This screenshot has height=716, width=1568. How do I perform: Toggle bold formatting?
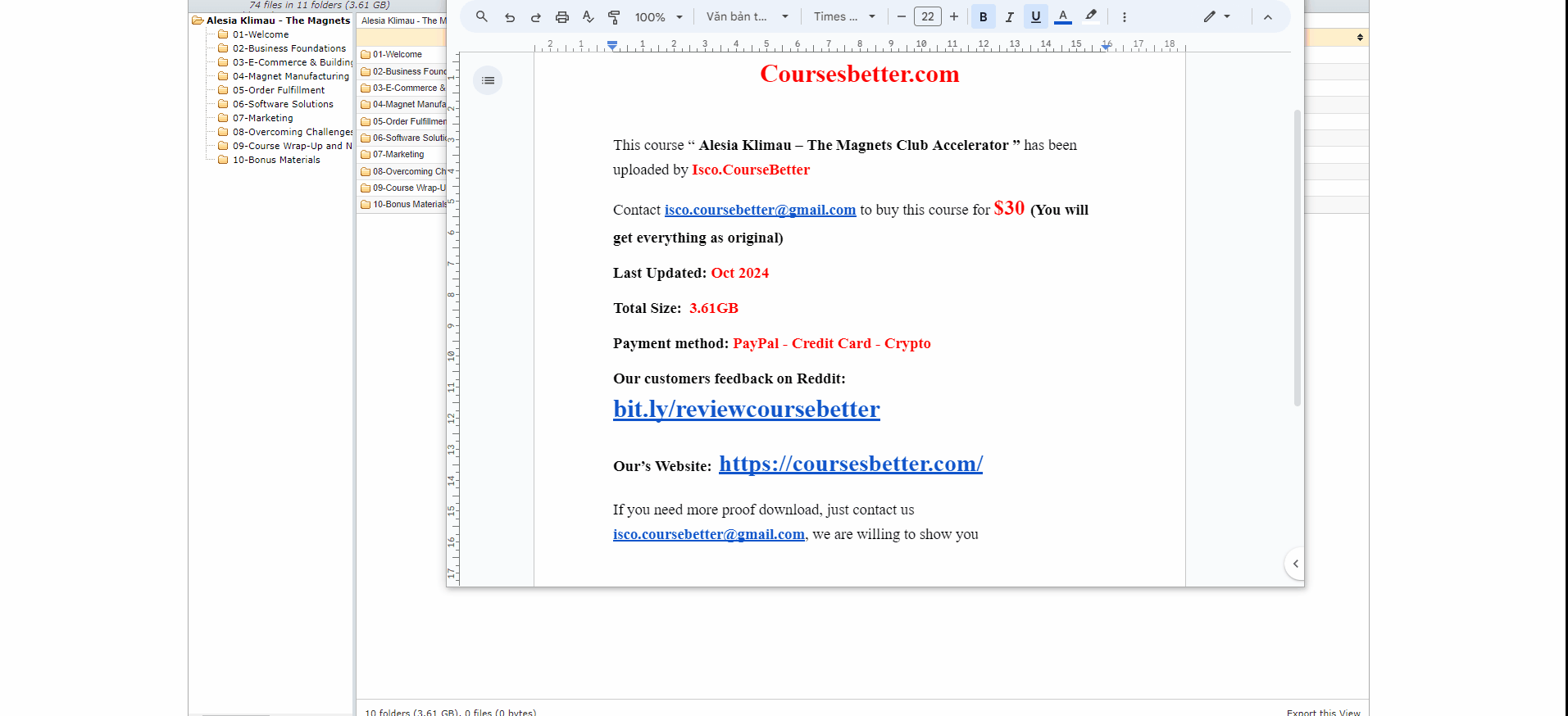point(983,17)
